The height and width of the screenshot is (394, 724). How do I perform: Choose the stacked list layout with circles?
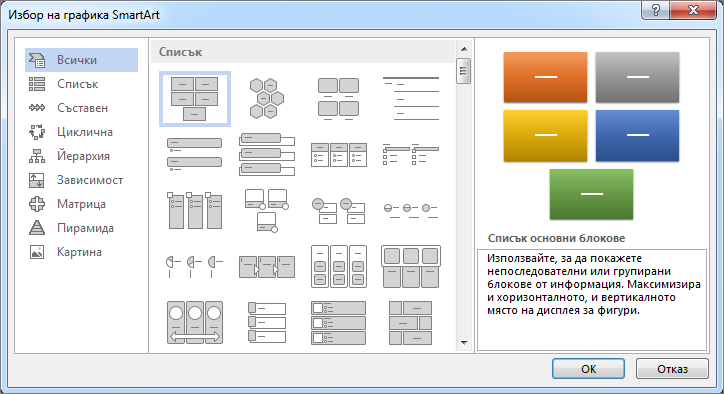339,211
